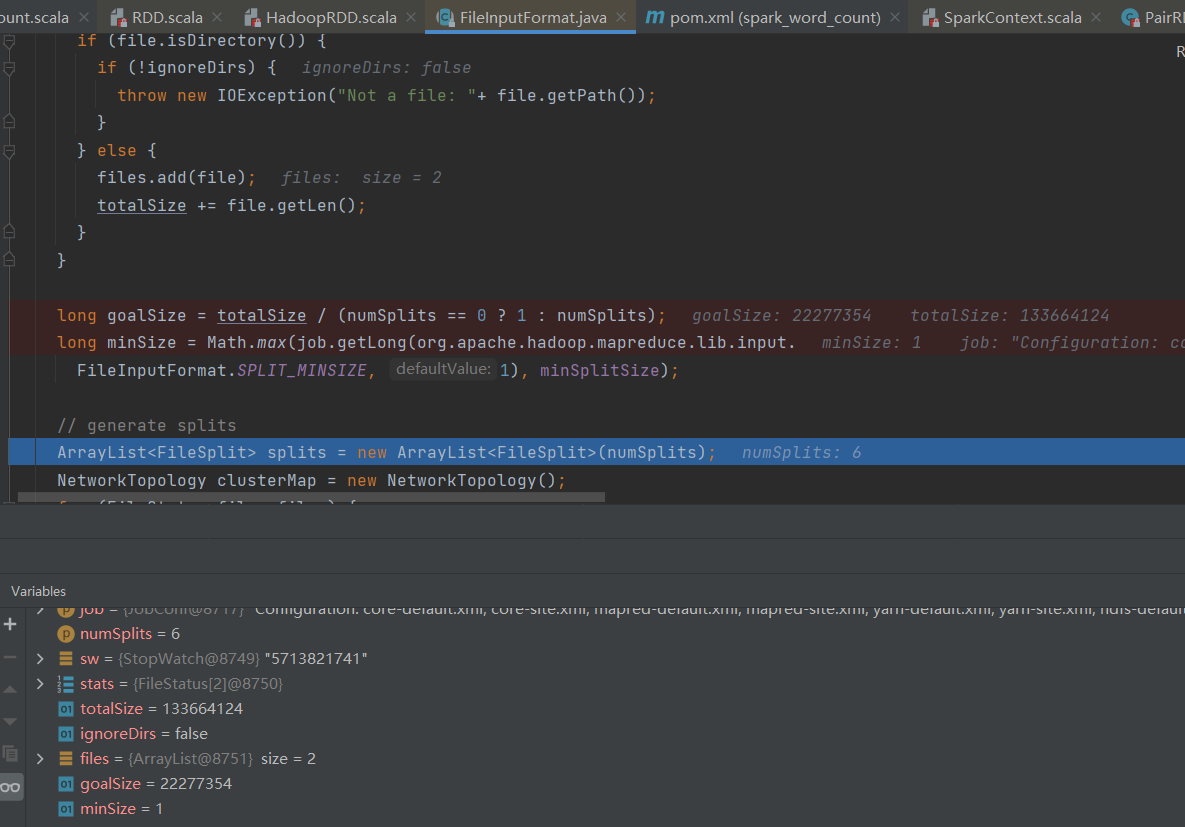Click the primitive icon beside totalSize
The height and width of the screenshot is (827, 1185).
(66, 709)
